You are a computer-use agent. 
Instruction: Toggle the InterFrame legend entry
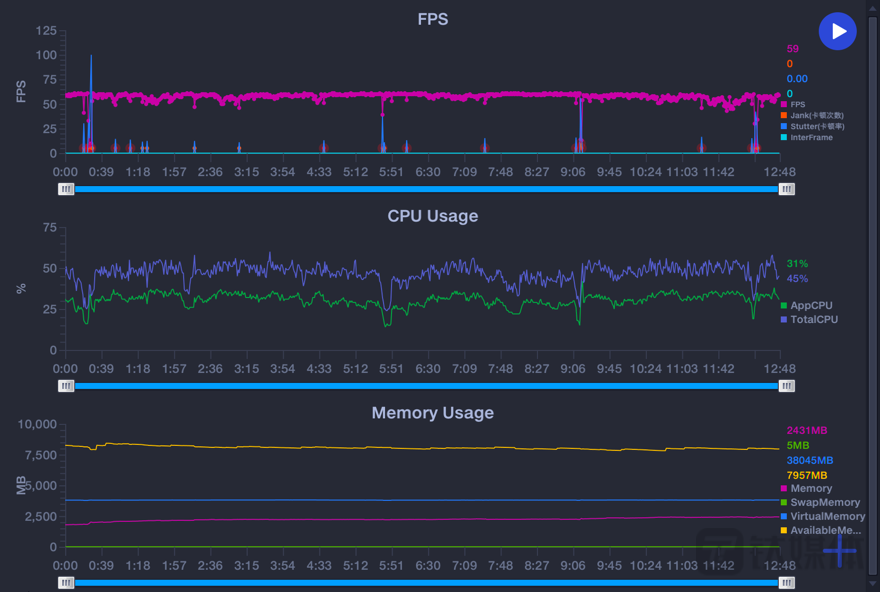point(806,137)
